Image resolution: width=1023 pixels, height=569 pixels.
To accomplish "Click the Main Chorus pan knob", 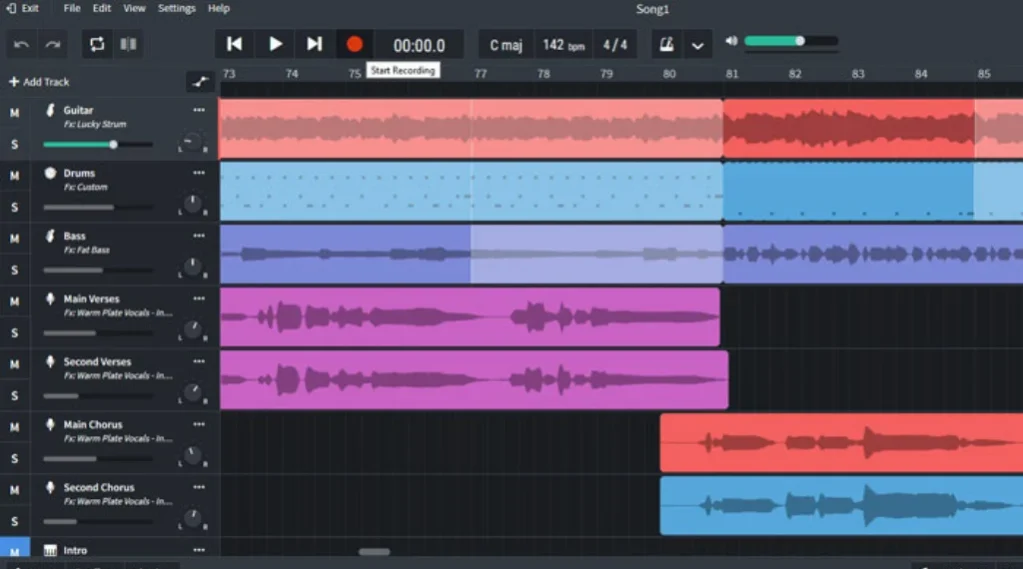I will 192,455.
